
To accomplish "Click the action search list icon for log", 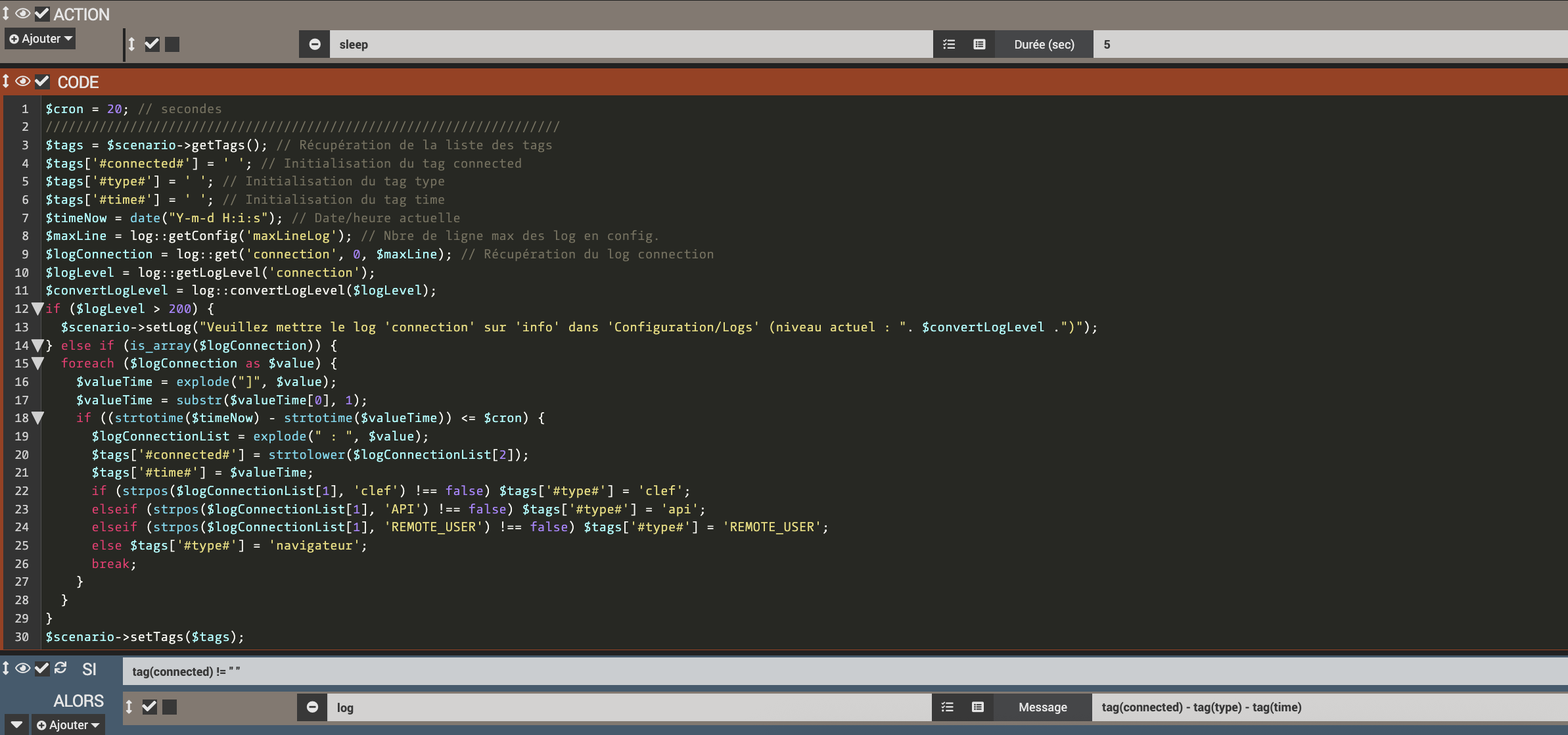I will [x=948, y=707].
